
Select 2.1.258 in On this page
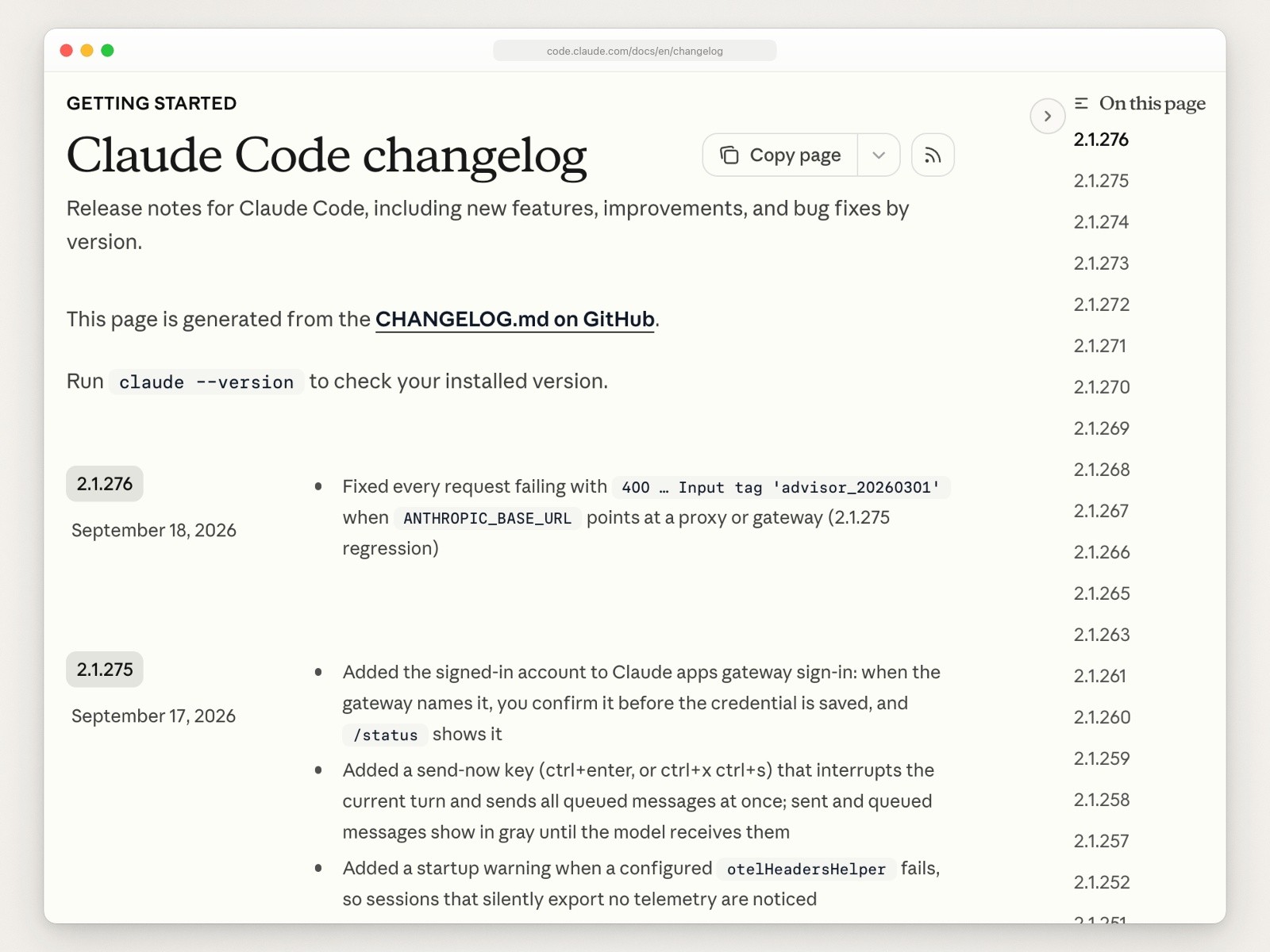pos(1102,800)
